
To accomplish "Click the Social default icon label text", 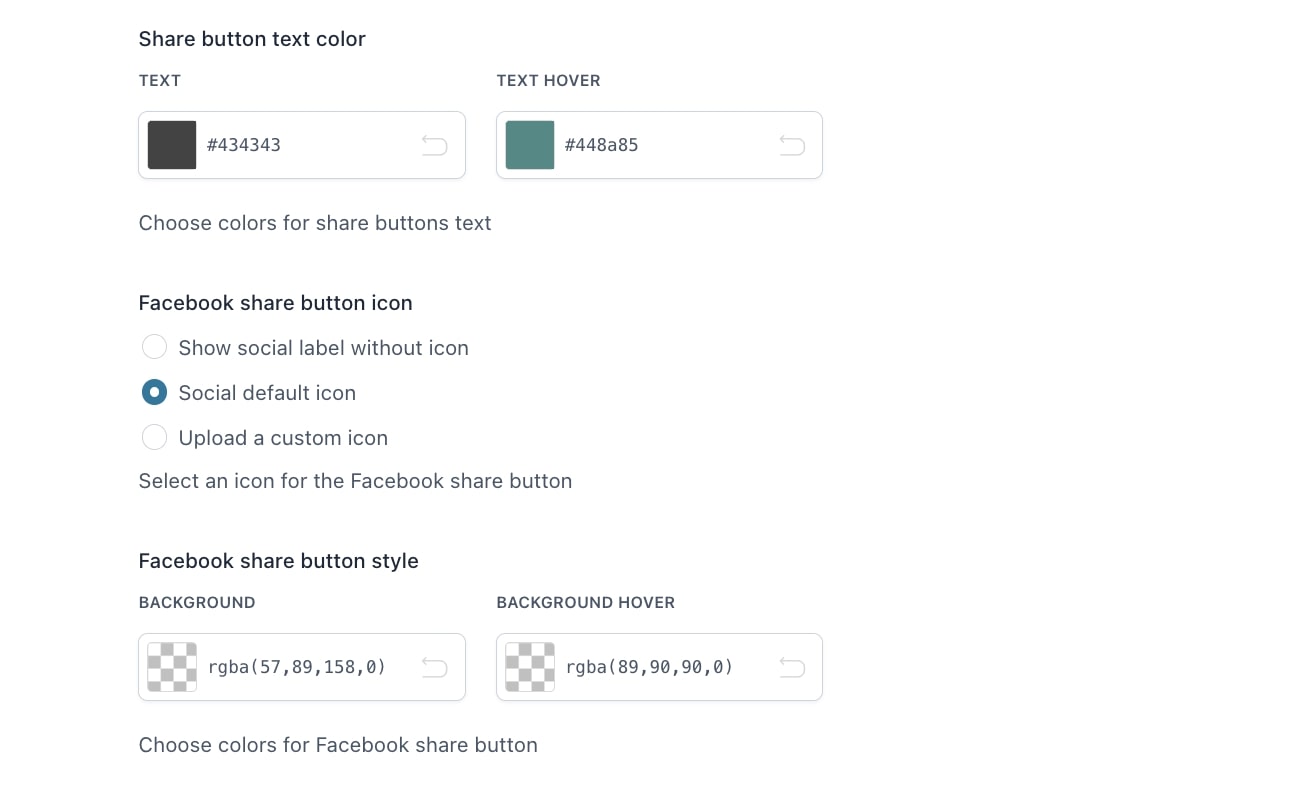I will (x=267, y=393).
